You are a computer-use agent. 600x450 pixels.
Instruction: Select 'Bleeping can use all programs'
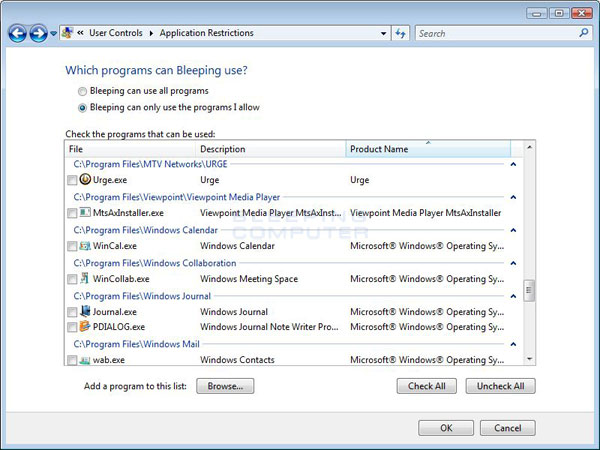pyautogui.click(x=143, y=91)
